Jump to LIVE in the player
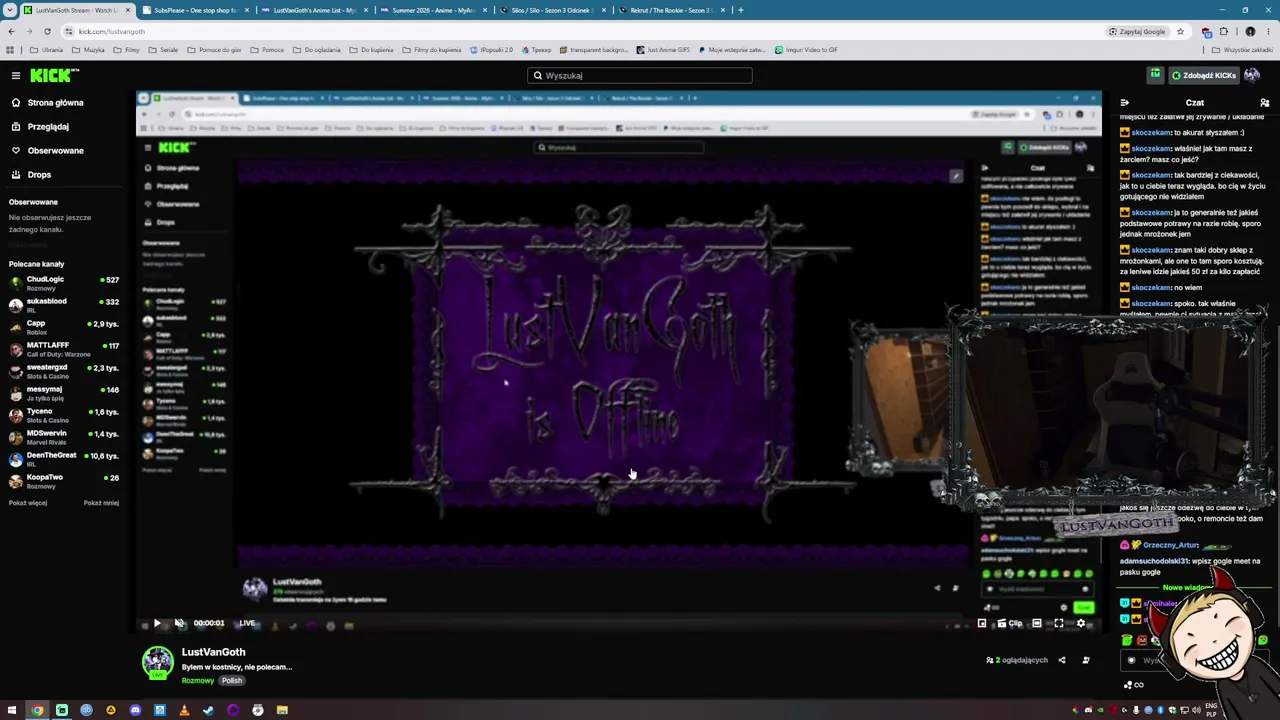Screen dimensions: 1280x720 point(247,623)
